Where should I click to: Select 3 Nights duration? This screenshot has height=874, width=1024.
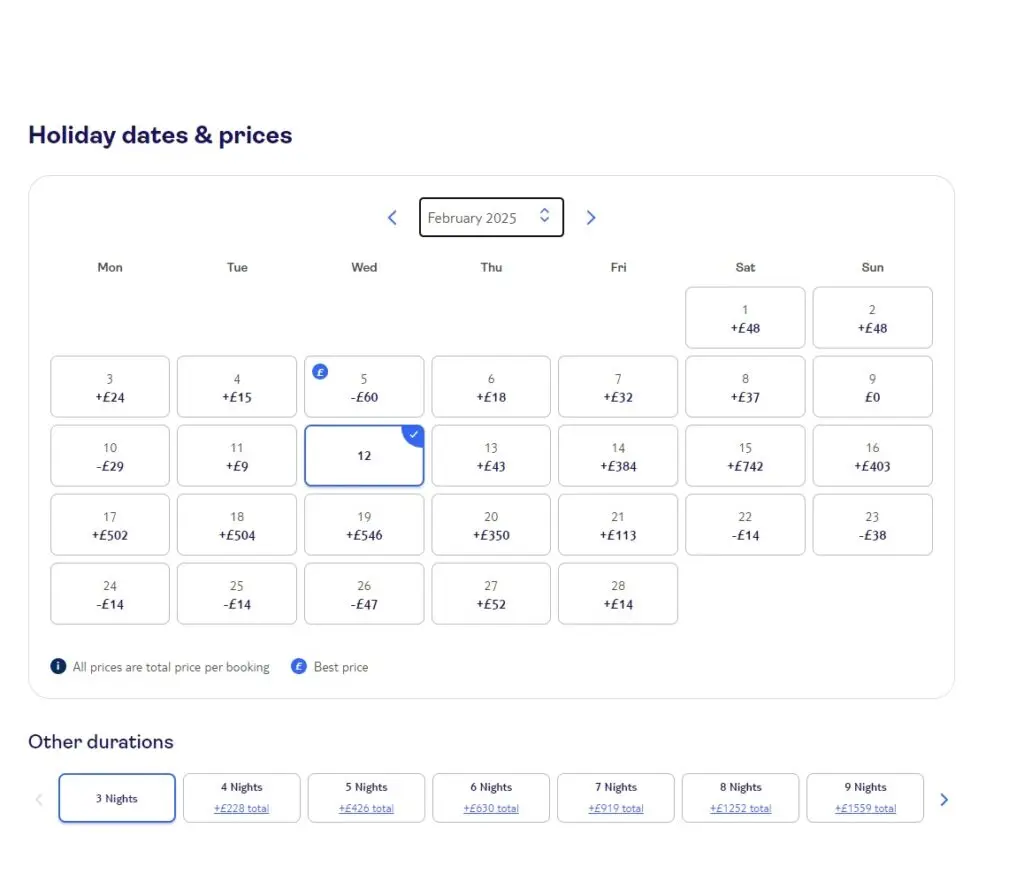(117, 798)
